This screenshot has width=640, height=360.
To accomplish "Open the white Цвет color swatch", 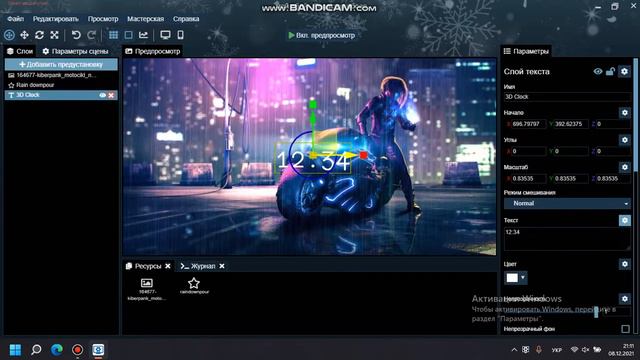I will pos(512,278).
